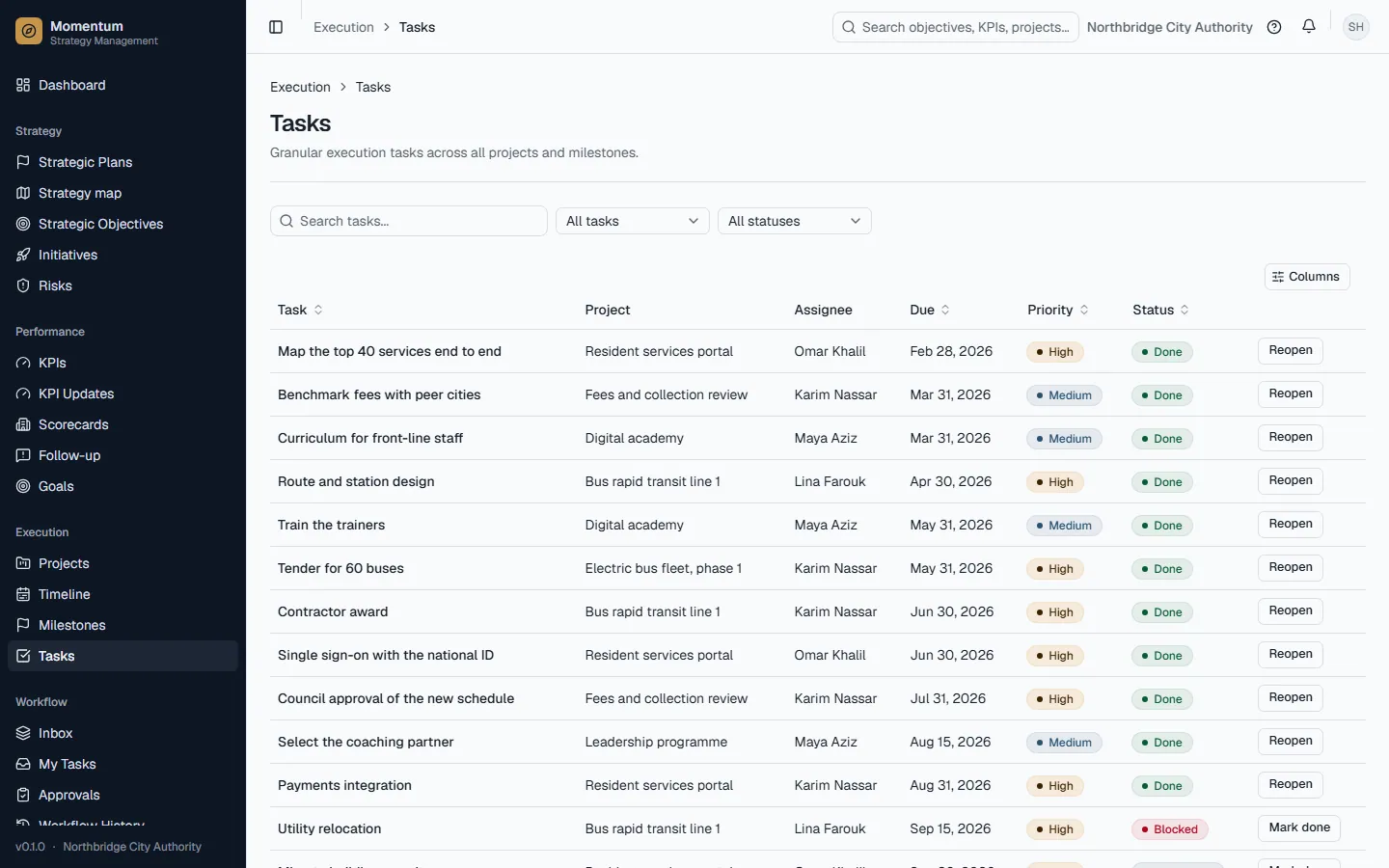
Task: Open the notifications bell
Action: tap(1309, 27)
